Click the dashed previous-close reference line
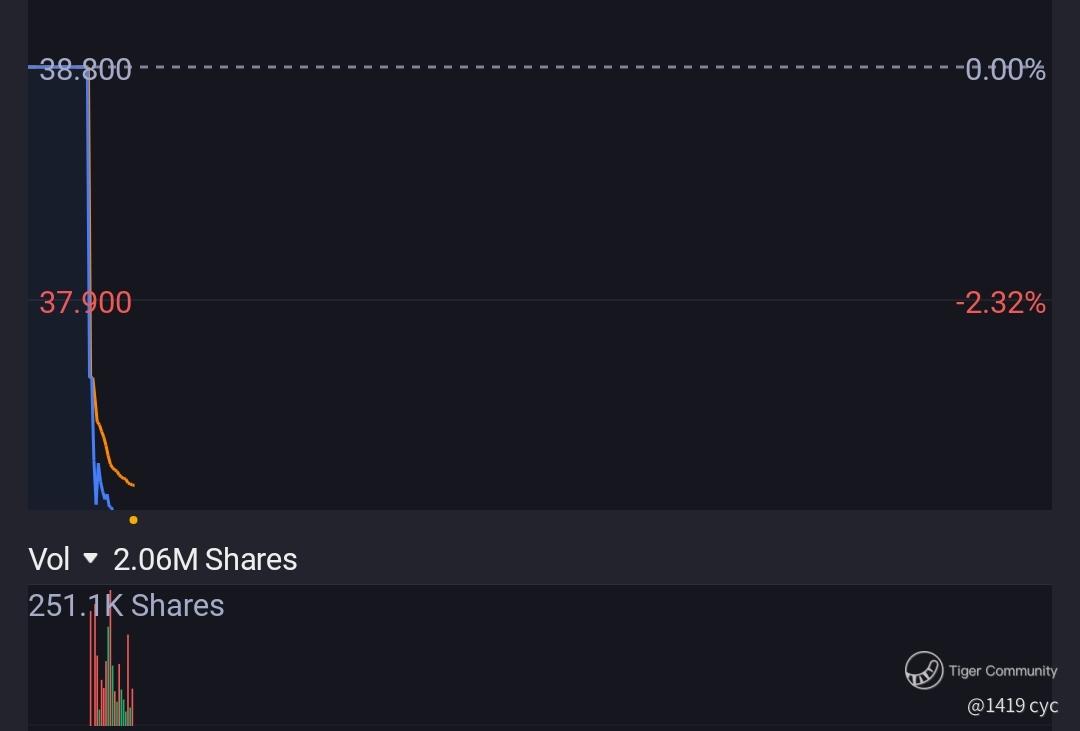 tap(550, 68)
